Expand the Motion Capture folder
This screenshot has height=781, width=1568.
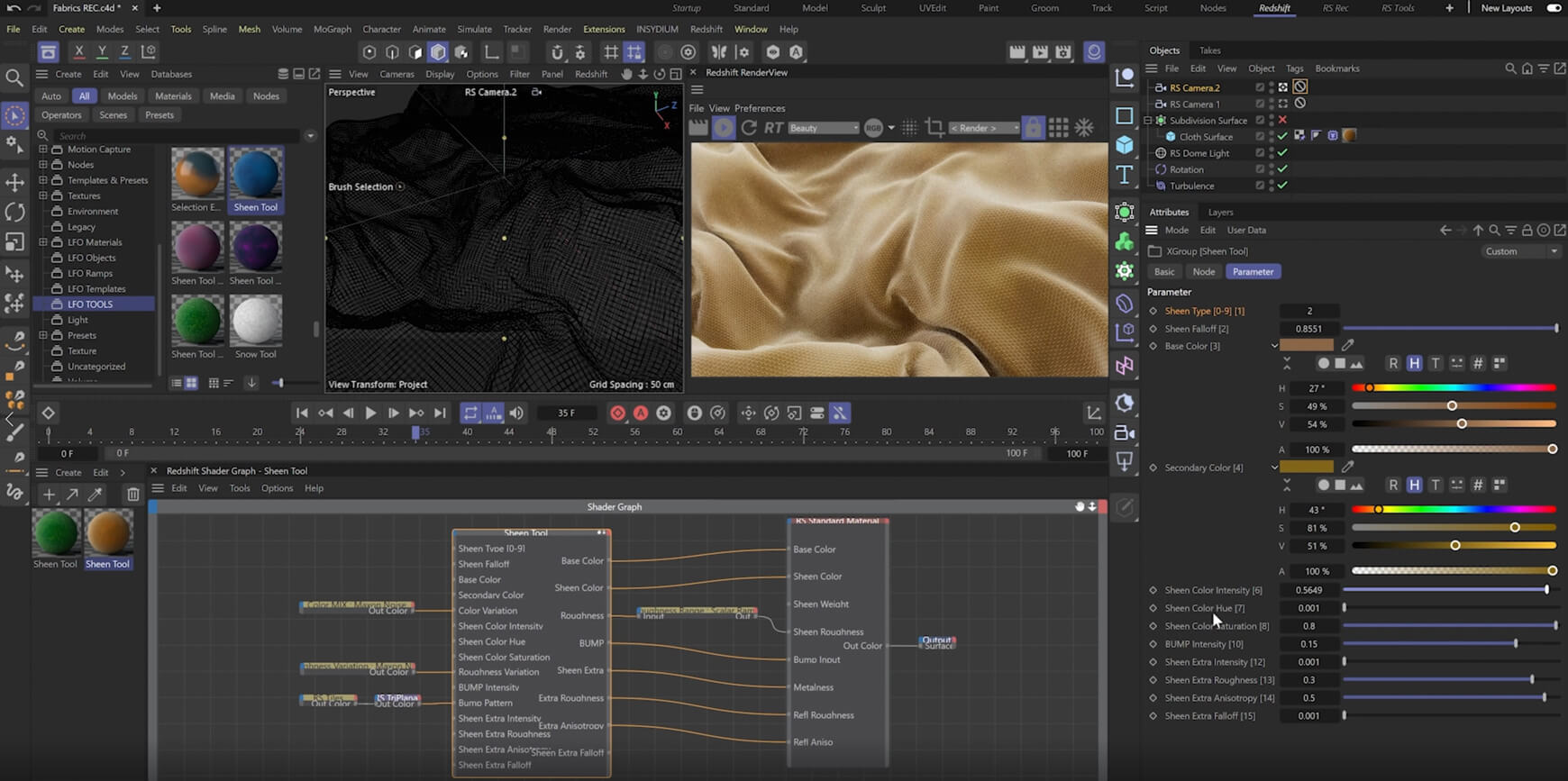(x=42, y=150)
